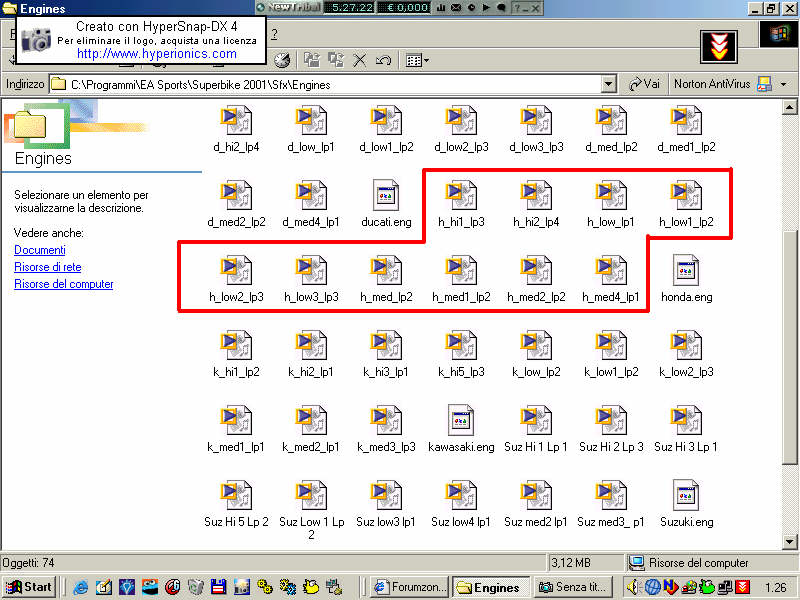Click the volume speaker tray icon
This screenshot has height=600, width=800.
coord(633,587)
